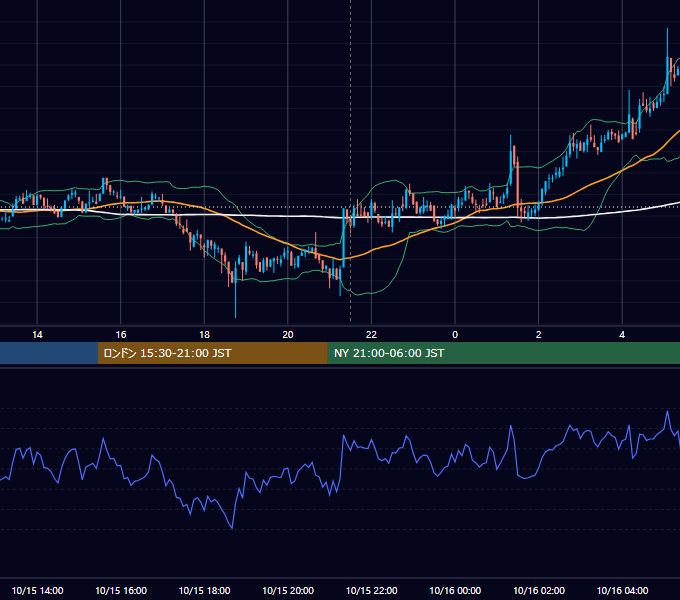Click the 0 hour axis label
The height and width of the screenshot is (600, 680).
[x=455, y=335]
